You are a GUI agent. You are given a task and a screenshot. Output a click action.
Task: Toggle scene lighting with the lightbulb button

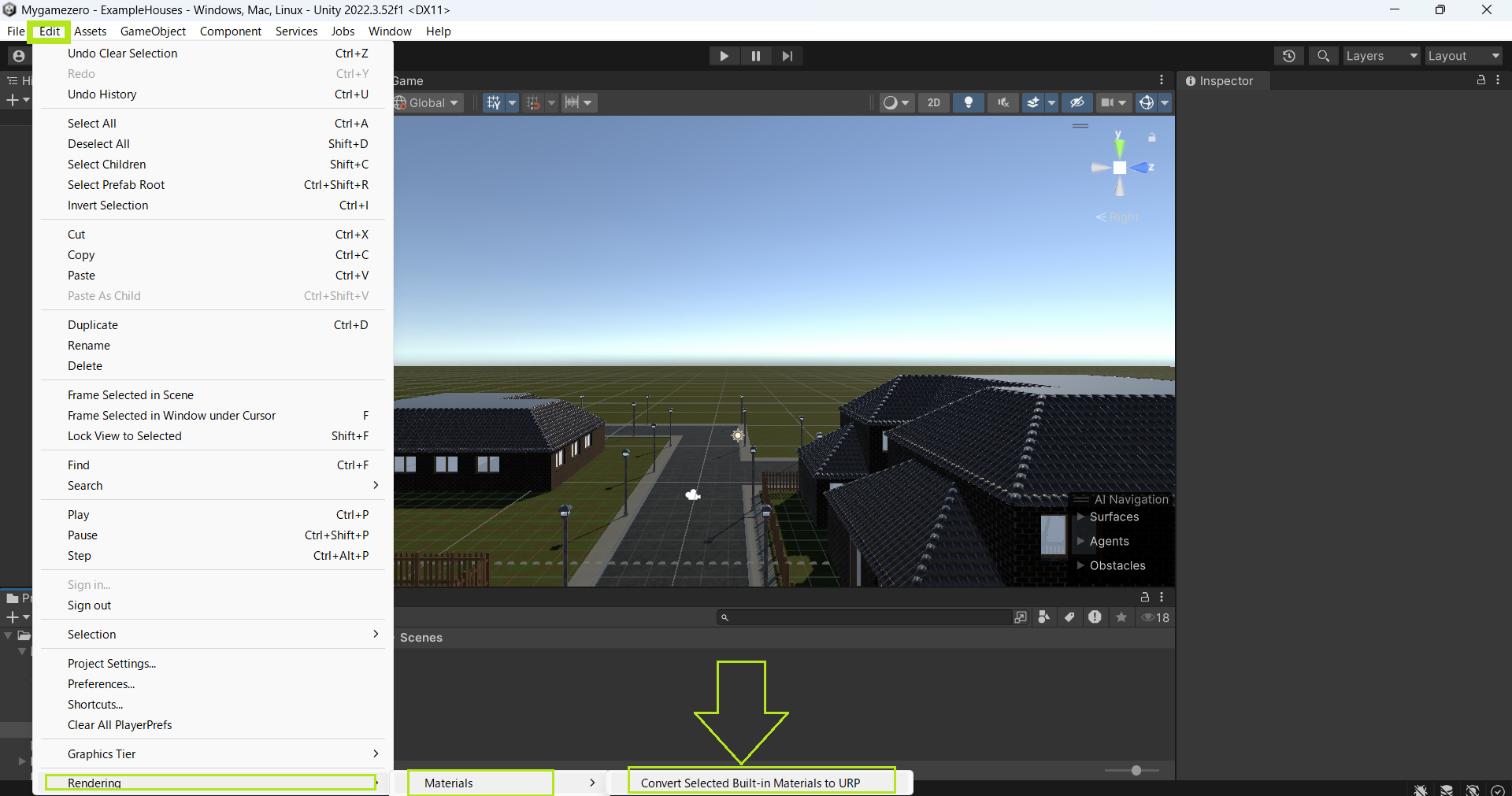tap(969, 102)
